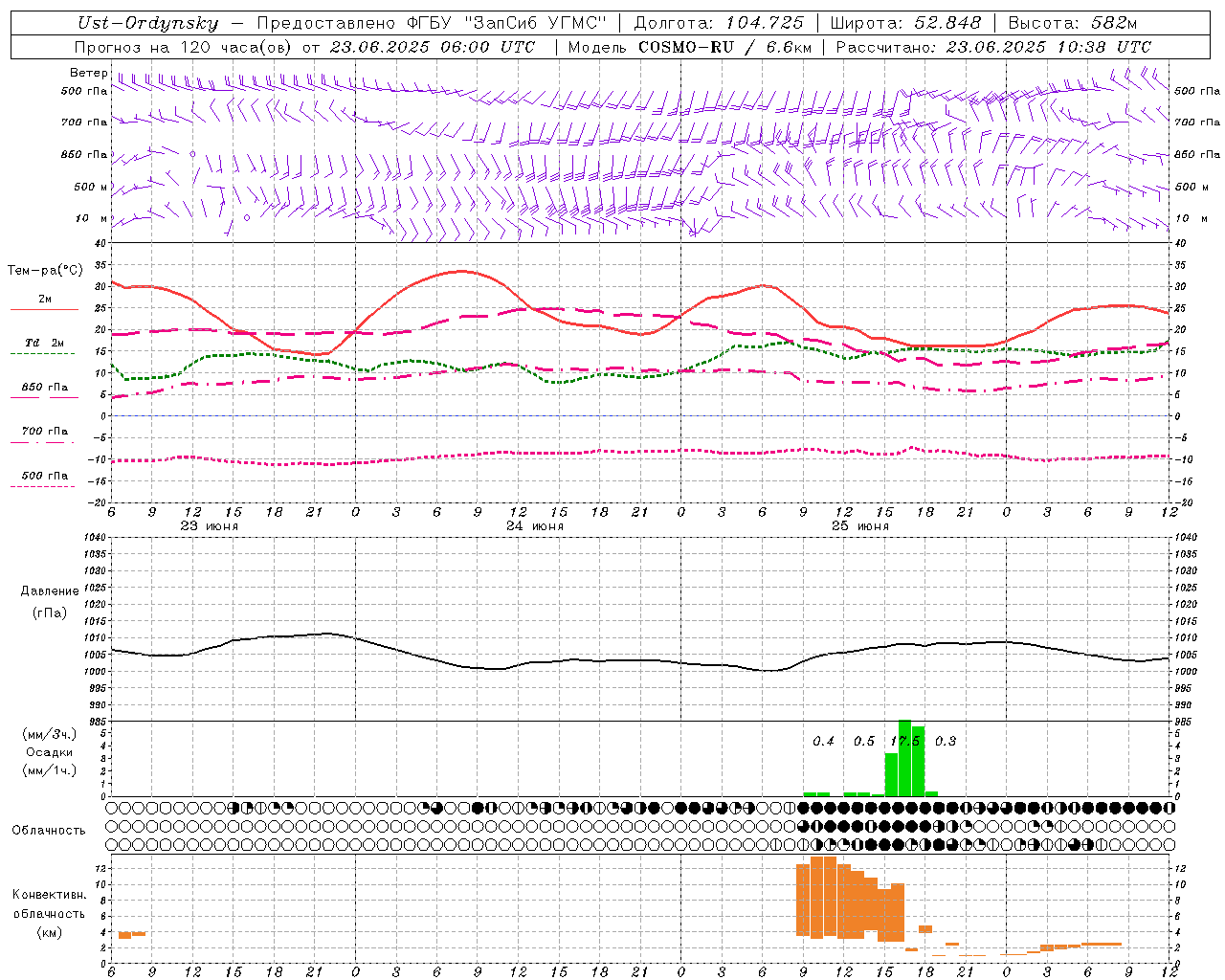Click the Ust-Ordynsky station title
This screenshot has height=980, width=1225.
147,24
